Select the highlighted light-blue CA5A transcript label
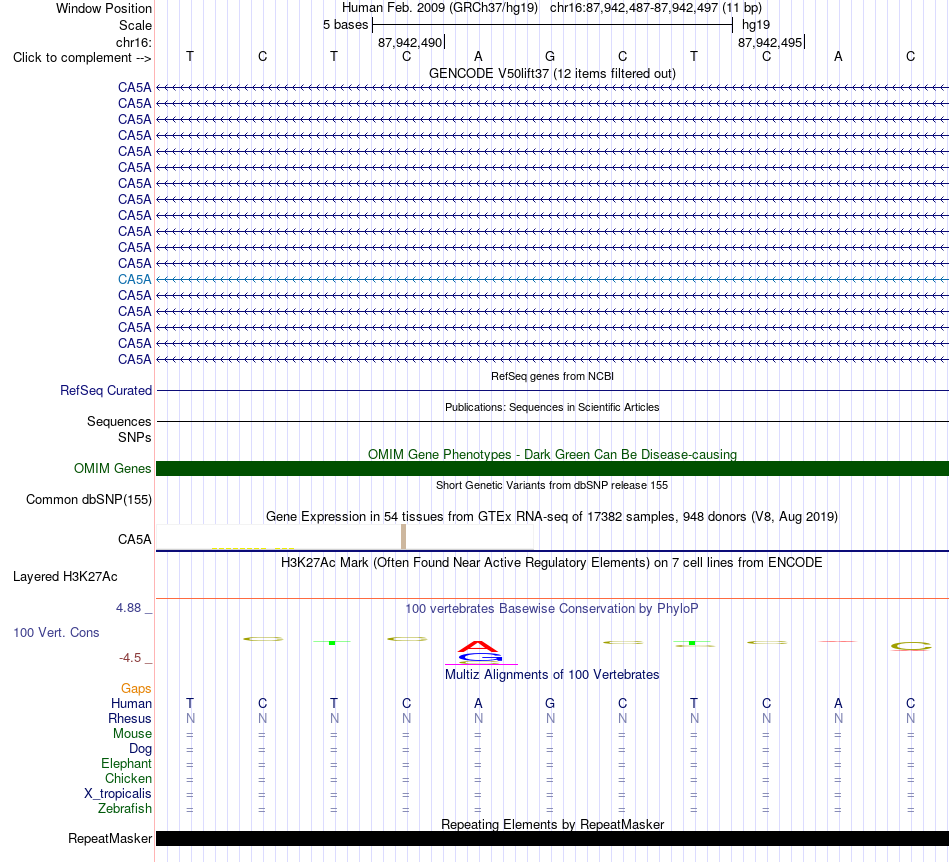 pos(135,279)
